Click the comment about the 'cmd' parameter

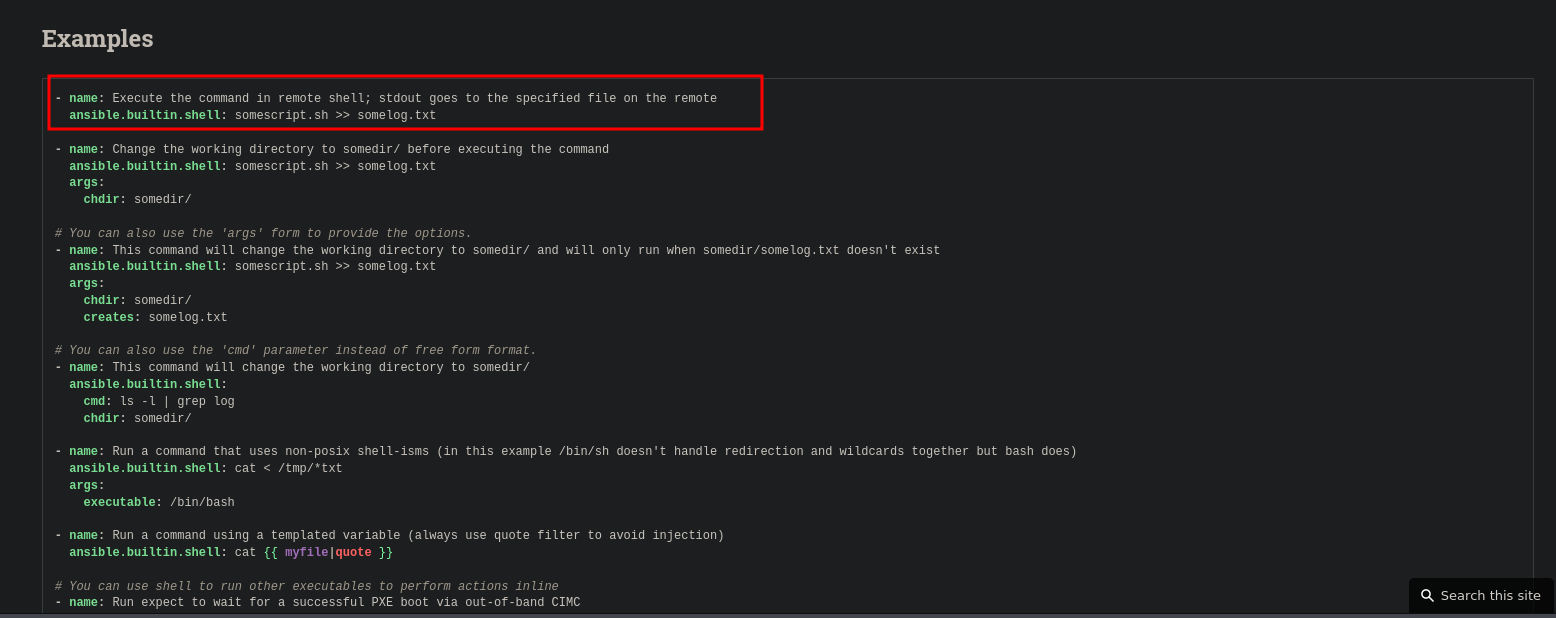tap(296, 351)
